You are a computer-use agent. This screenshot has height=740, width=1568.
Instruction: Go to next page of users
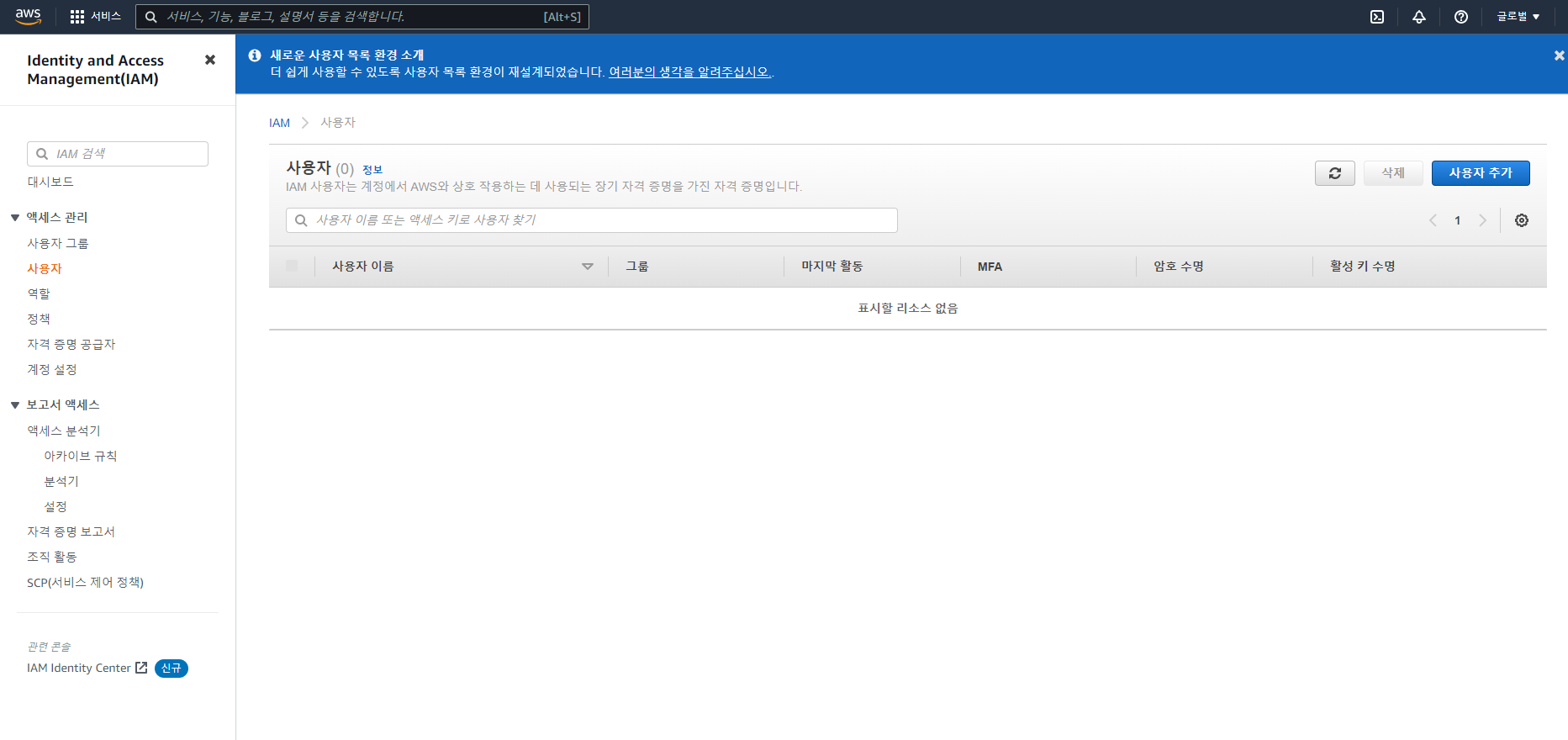1483,220
